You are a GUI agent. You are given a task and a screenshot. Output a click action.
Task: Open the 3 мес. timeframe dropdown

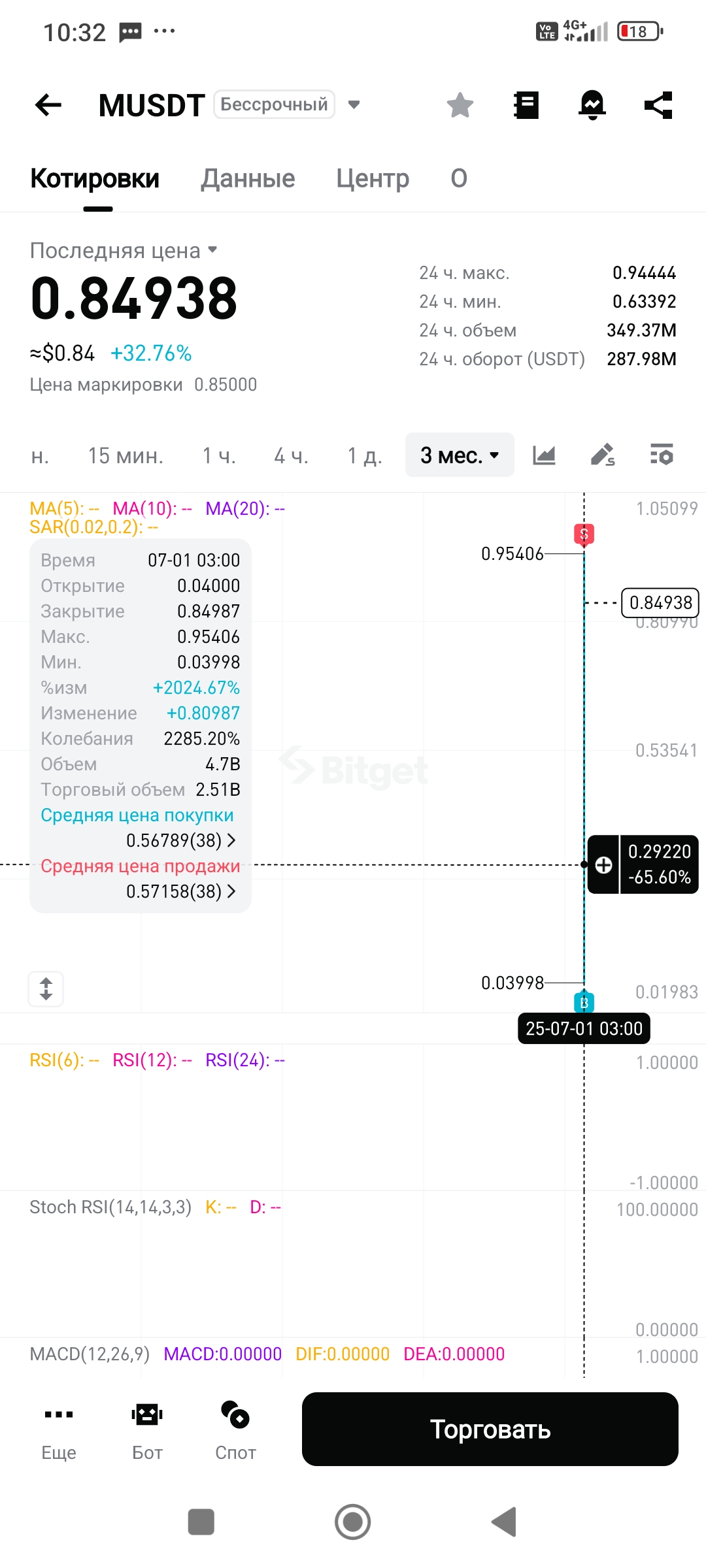tap(460, 455)
